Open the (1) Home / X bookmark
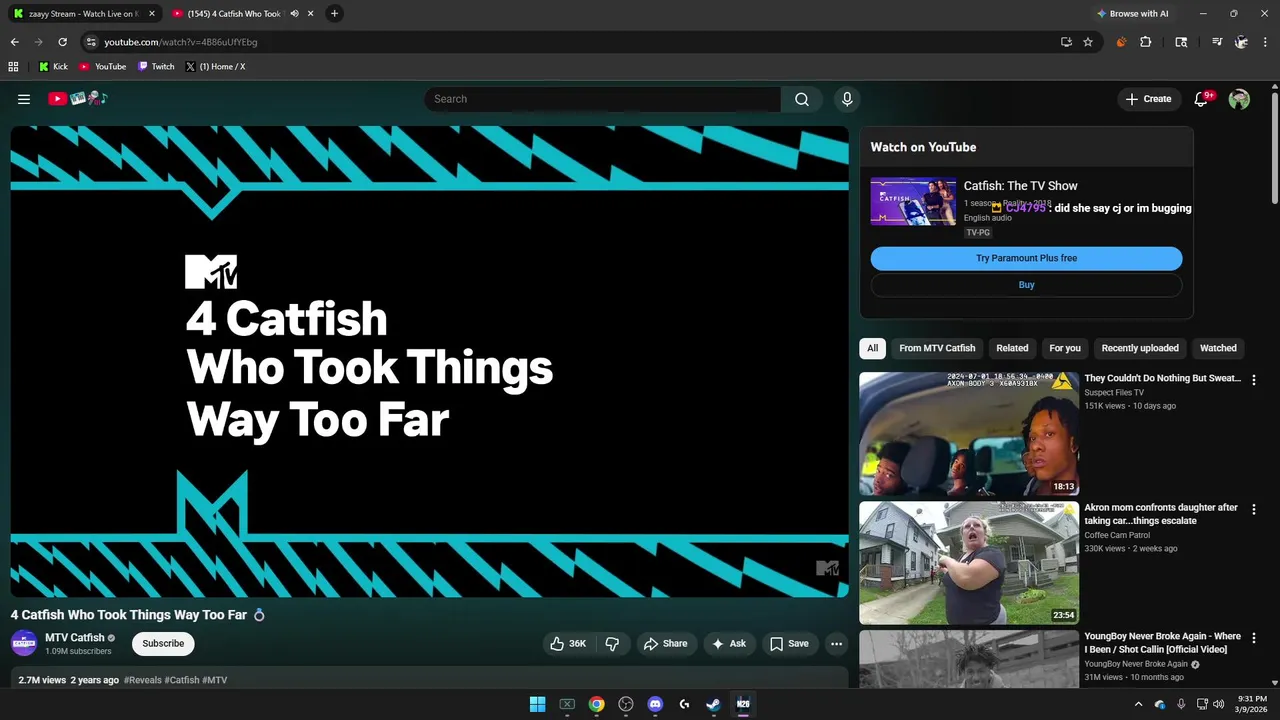1280x720 pixels. click(x=215, y=67)
